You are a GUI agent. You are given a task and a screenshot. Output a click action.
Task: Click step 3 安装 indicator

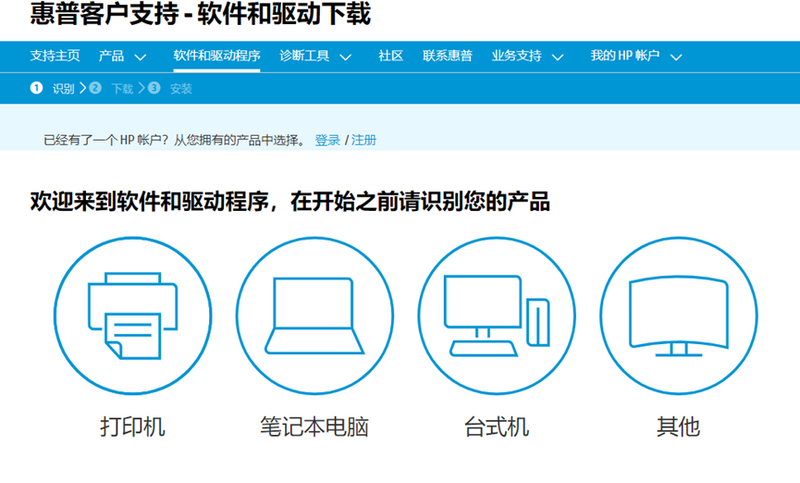(171, 88)
